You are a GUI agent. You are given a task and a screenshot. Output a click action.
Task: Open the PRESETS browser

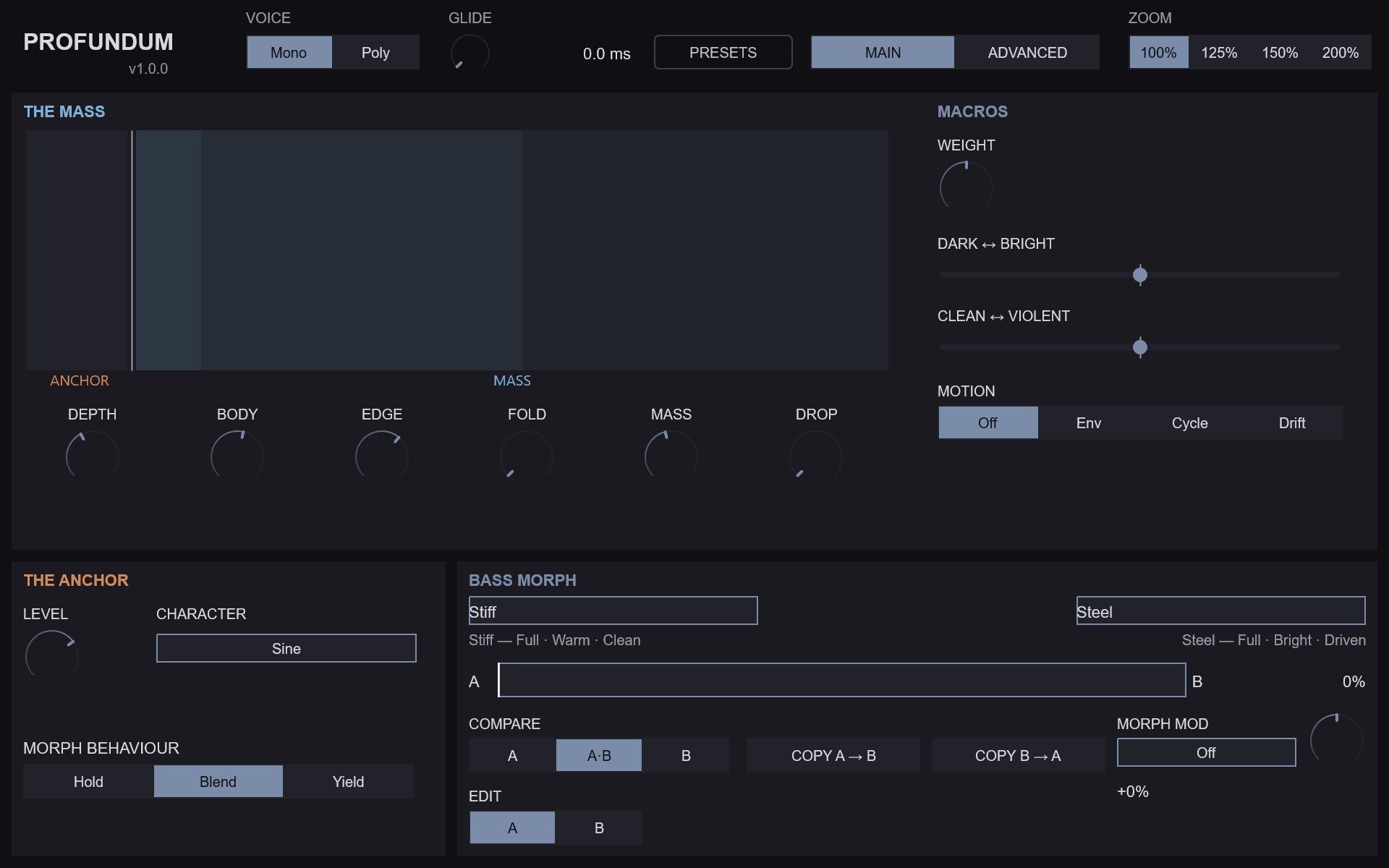723,52
